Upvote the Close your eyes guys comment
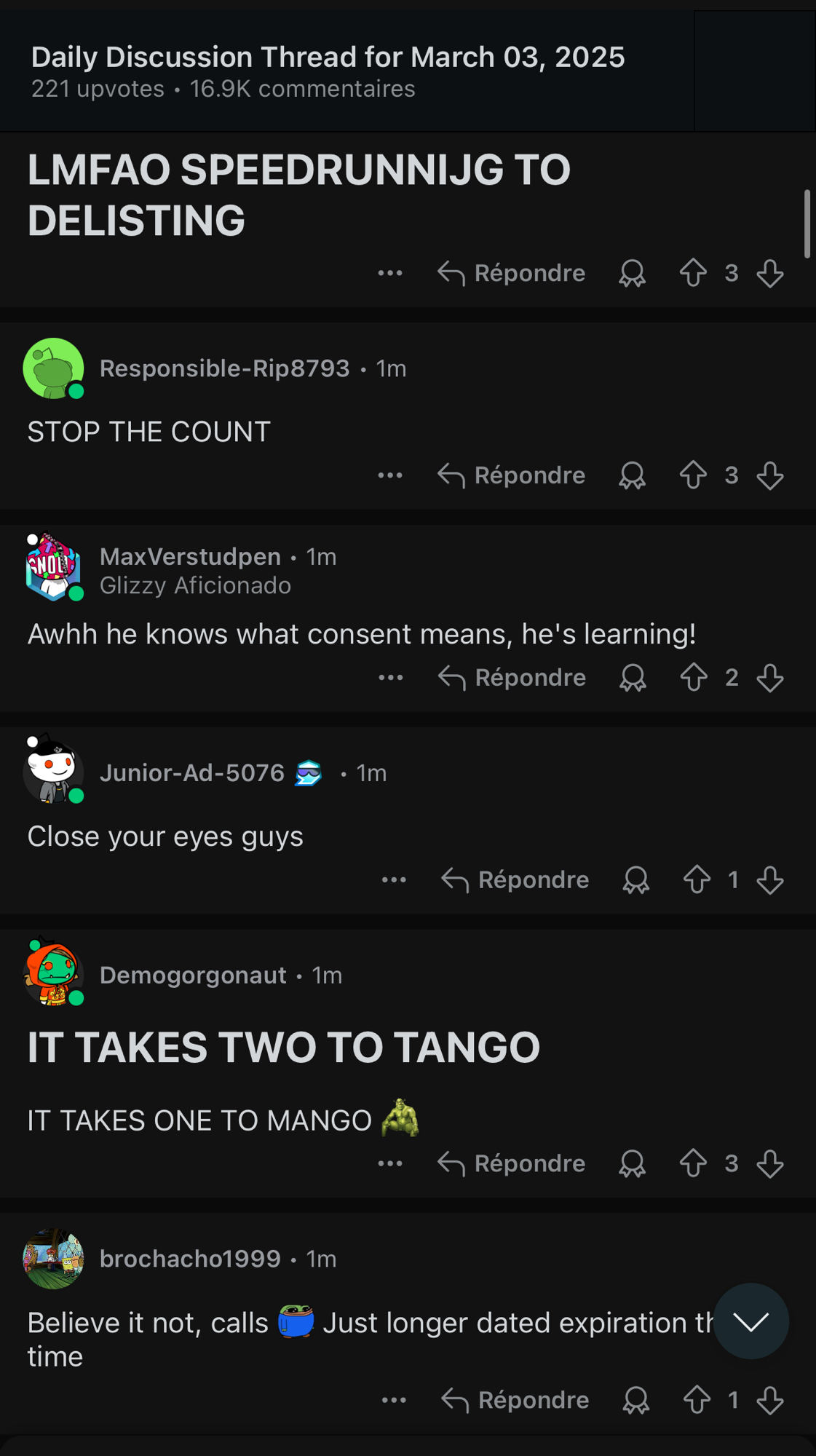This screenshot has height=1456, width=816. pos(697,880)
